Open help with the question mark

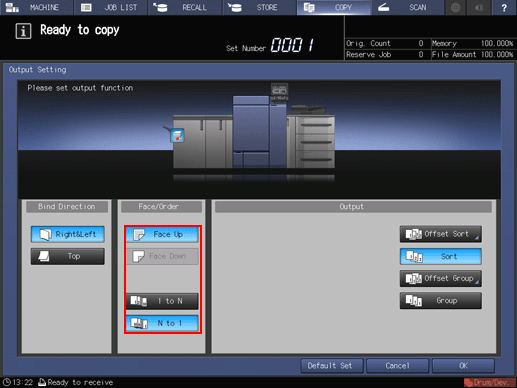click(504, 7)
